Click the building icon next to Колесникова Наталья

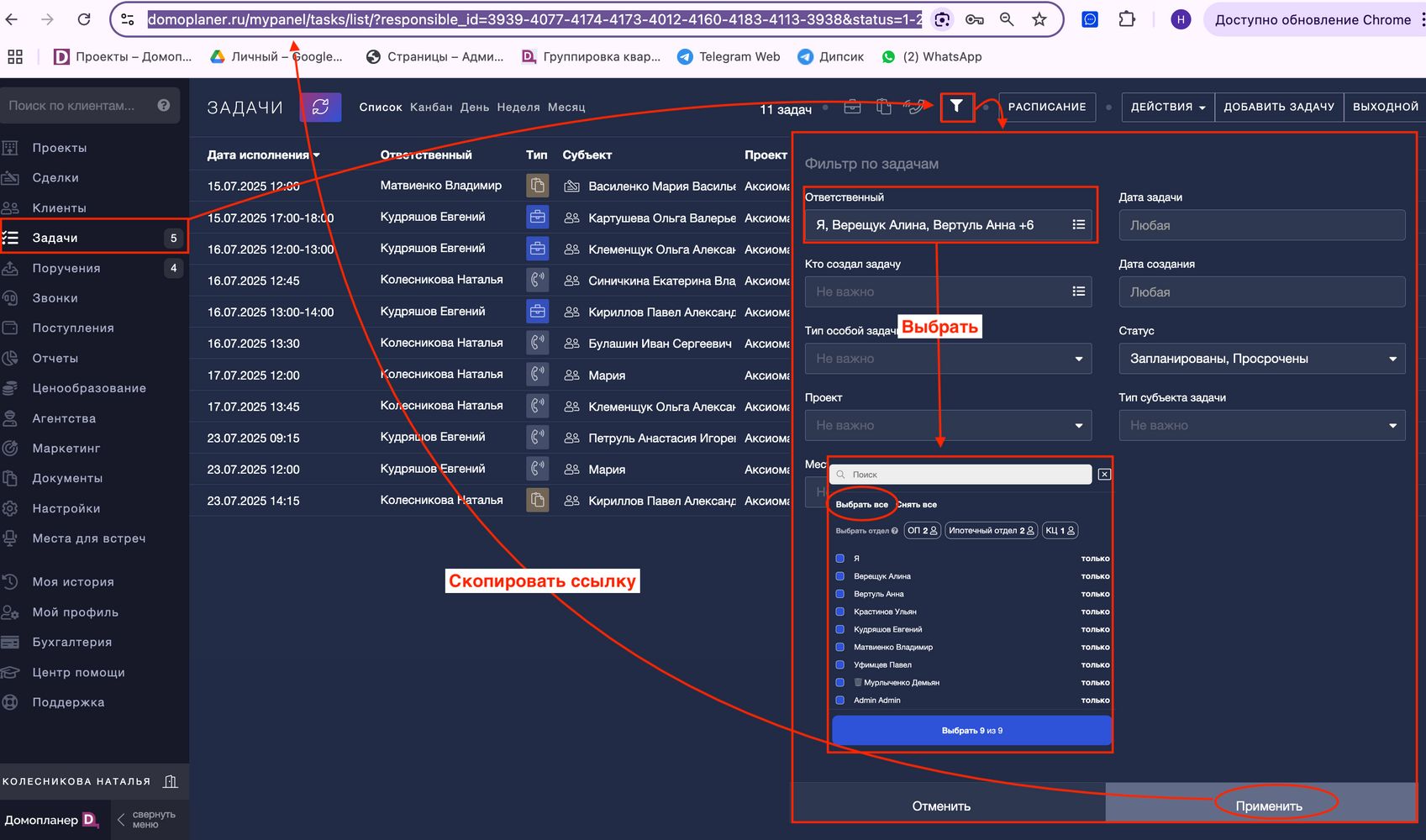(171, 782)
